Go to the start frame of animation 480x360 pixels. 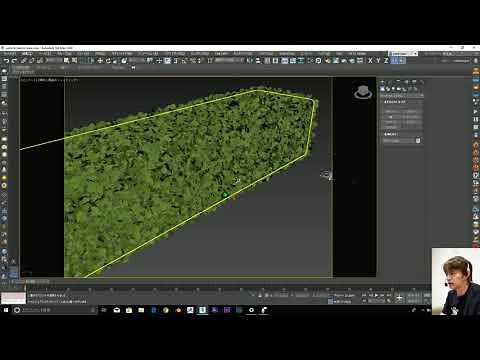pos(364,295)
